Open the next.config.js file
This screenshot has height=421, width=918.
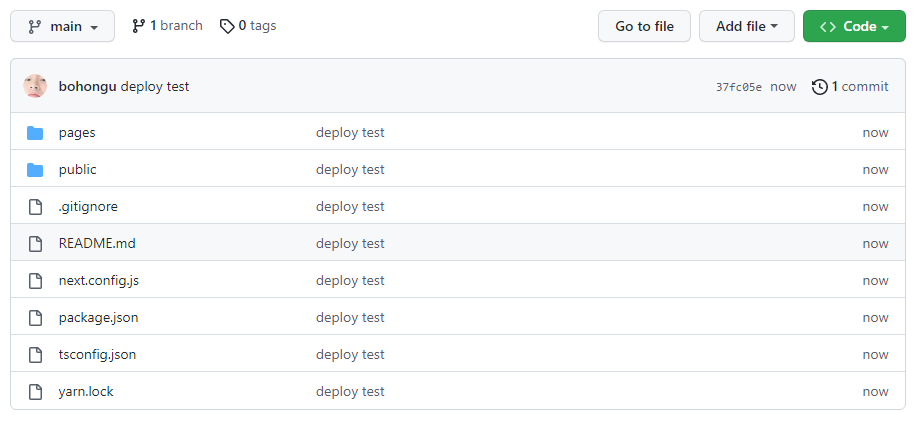98,280
